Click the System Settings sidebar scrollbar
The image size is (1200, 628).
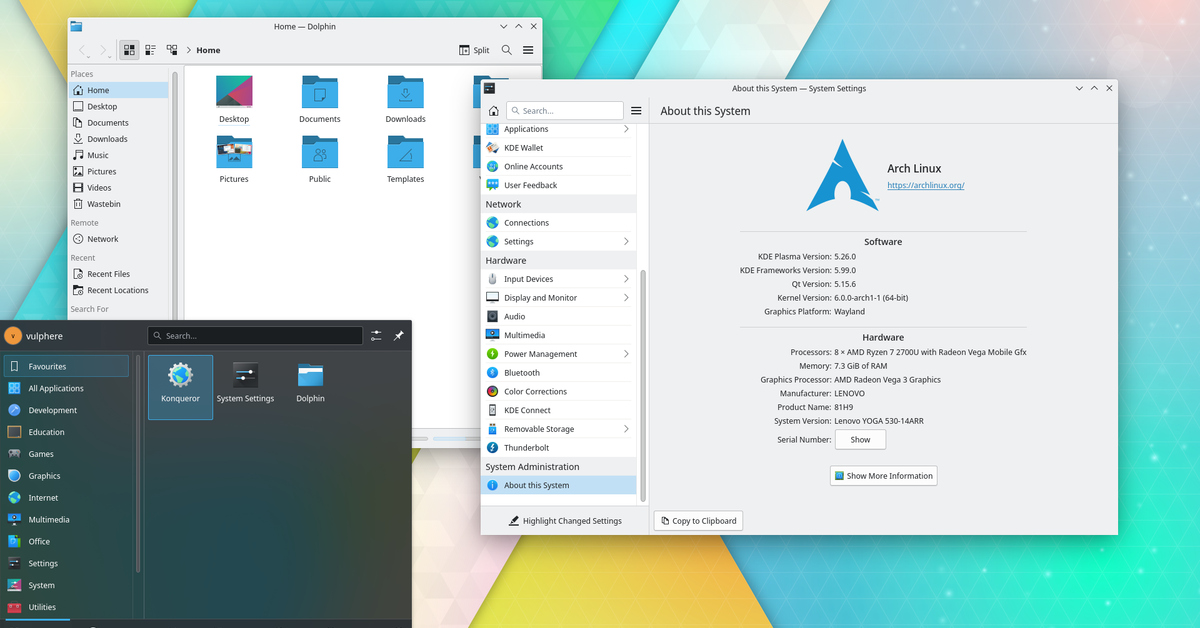pyautogui.click(x=643, y=380)
